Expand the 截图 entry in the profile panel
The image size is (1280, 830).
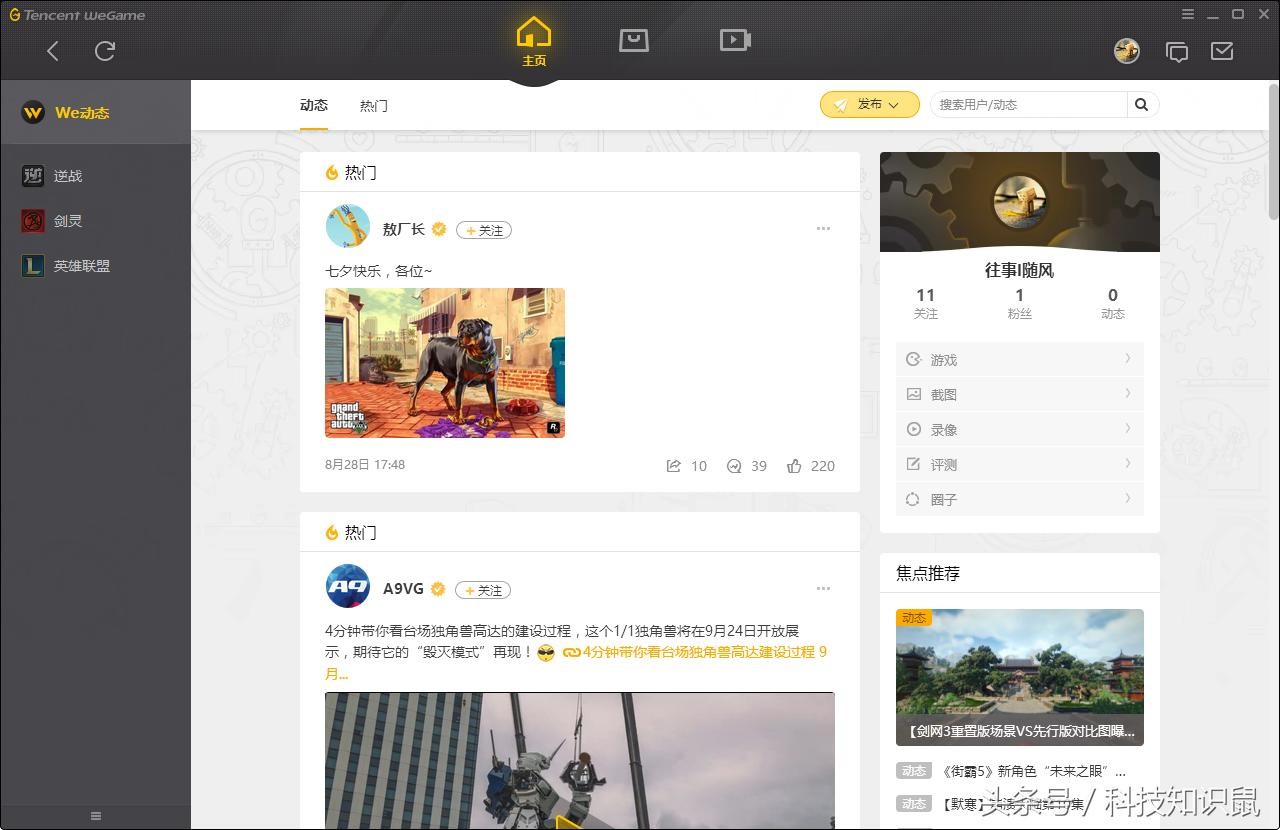coord(1019,395)
